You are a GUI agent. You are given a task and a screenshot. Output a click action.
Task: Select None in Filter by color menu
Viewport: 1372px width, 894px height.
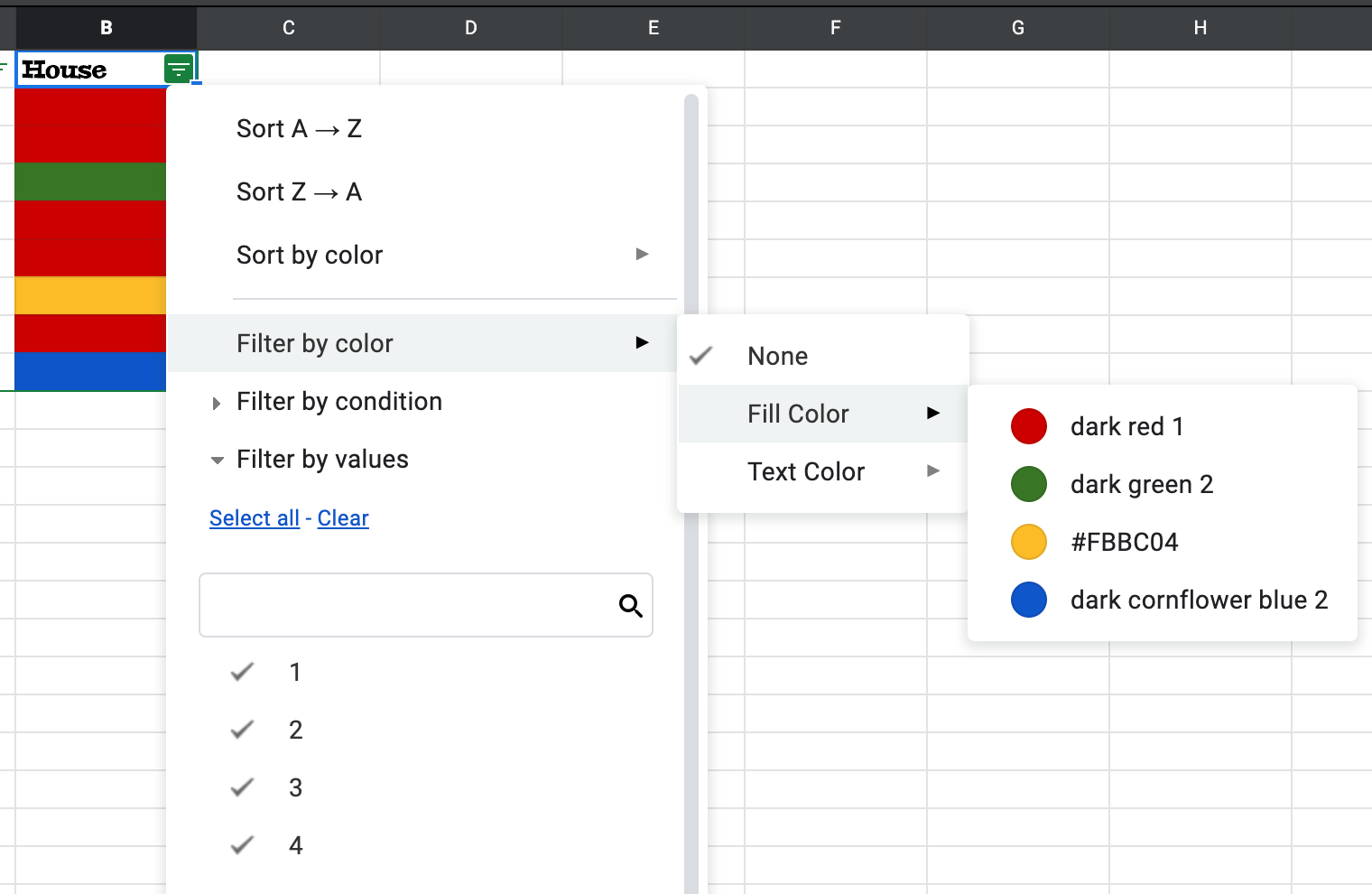[777, 356]
